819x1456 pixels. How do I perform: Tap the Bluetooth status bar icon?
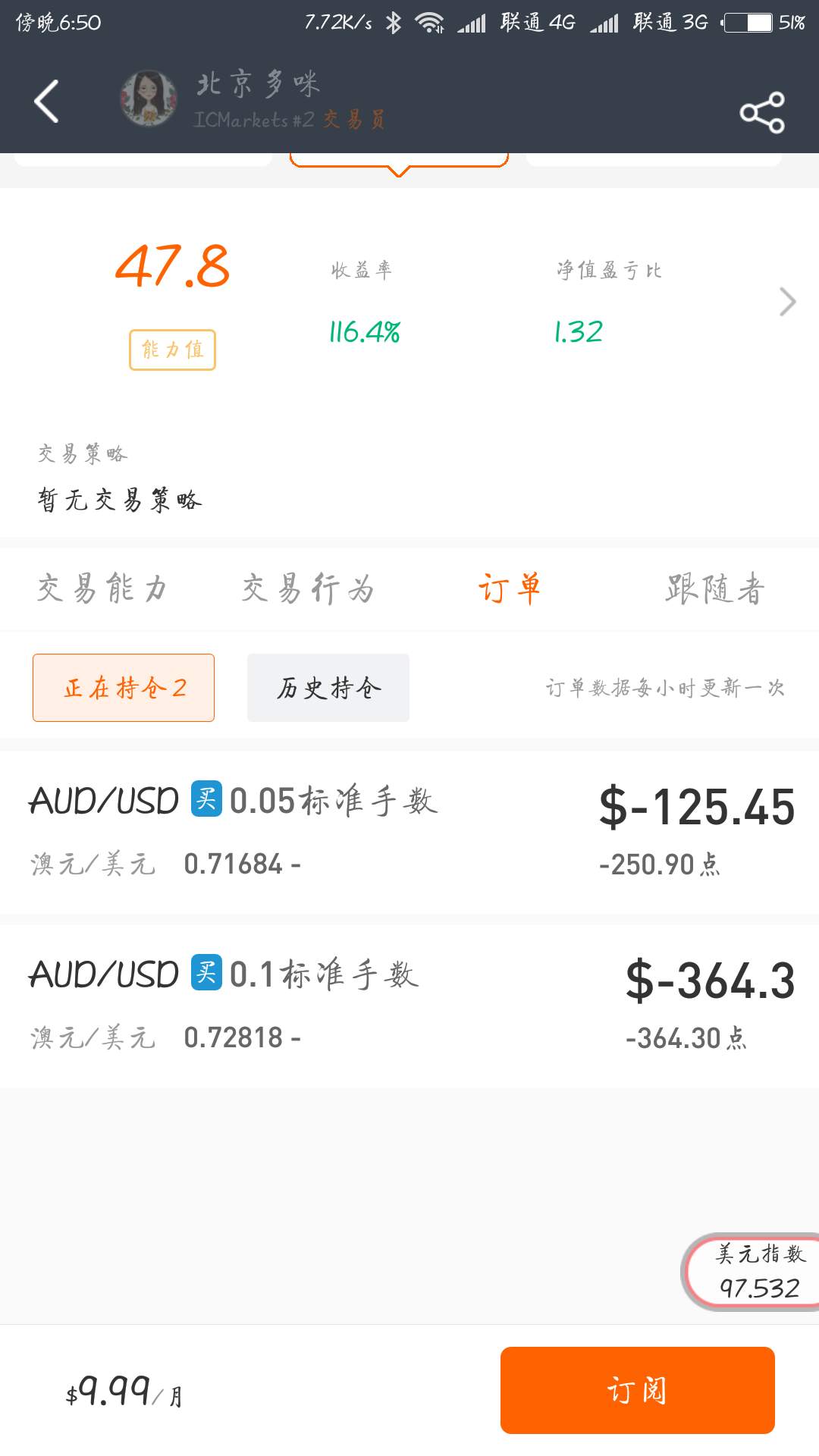[393, 23]
